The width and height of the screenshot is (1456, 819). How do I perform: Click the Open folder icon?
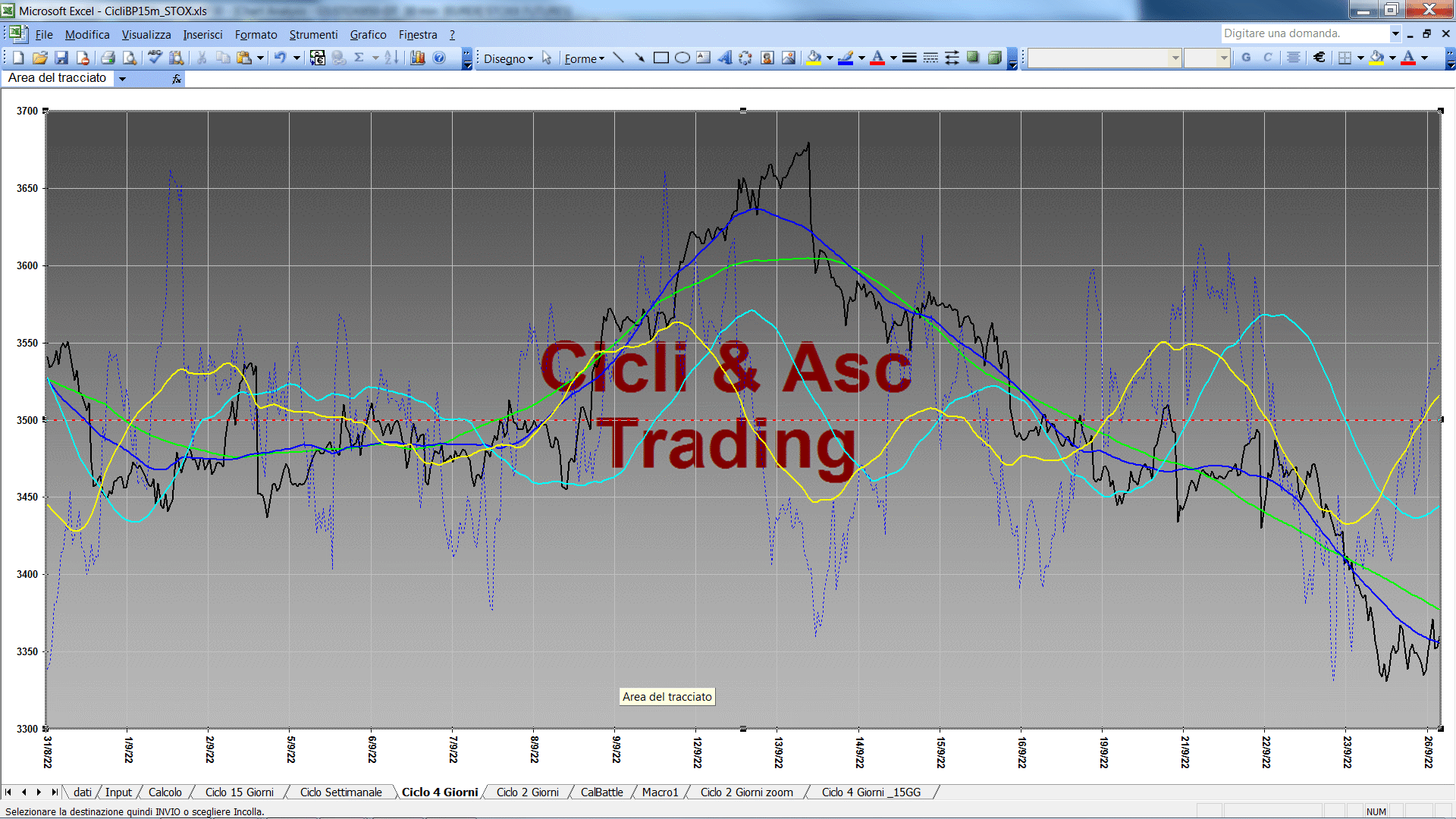(x=40, y=58)
